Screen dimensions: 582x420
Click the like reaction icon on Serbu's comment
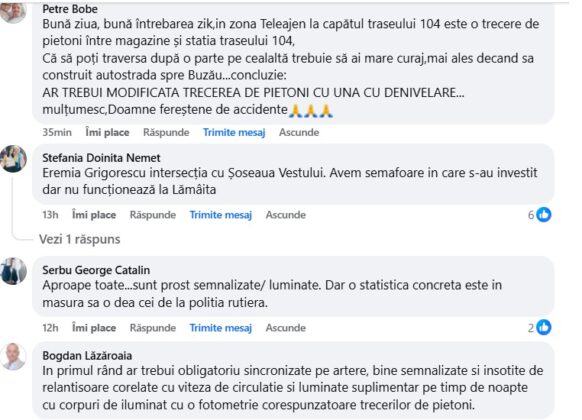pyautogui.click(x=544, y=327)
